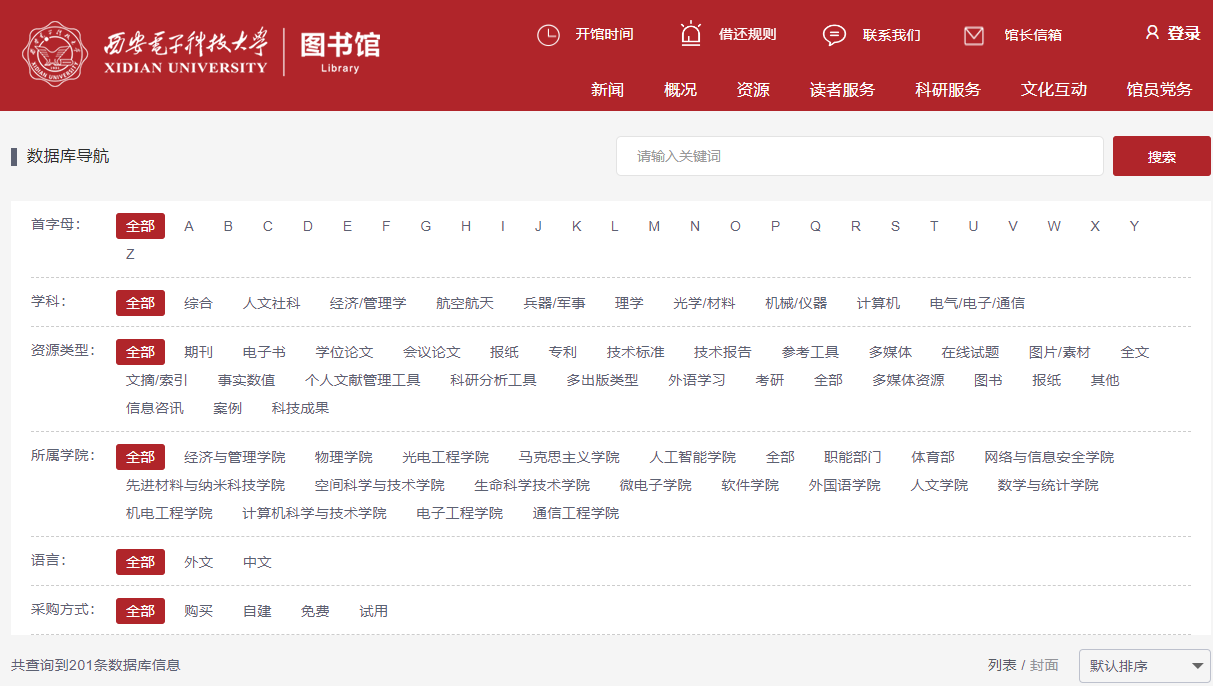Screen dimensions: 1213x686
Task: Open the 默认排序 sort dropdown
Action: pos(1144,666)
